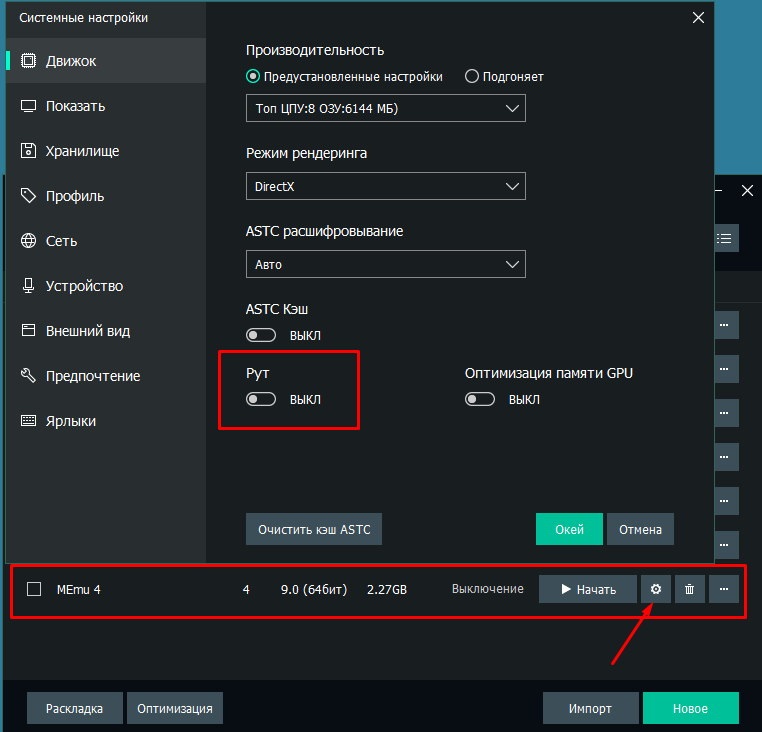Click the Сеть globe icon

click(28, 241)
